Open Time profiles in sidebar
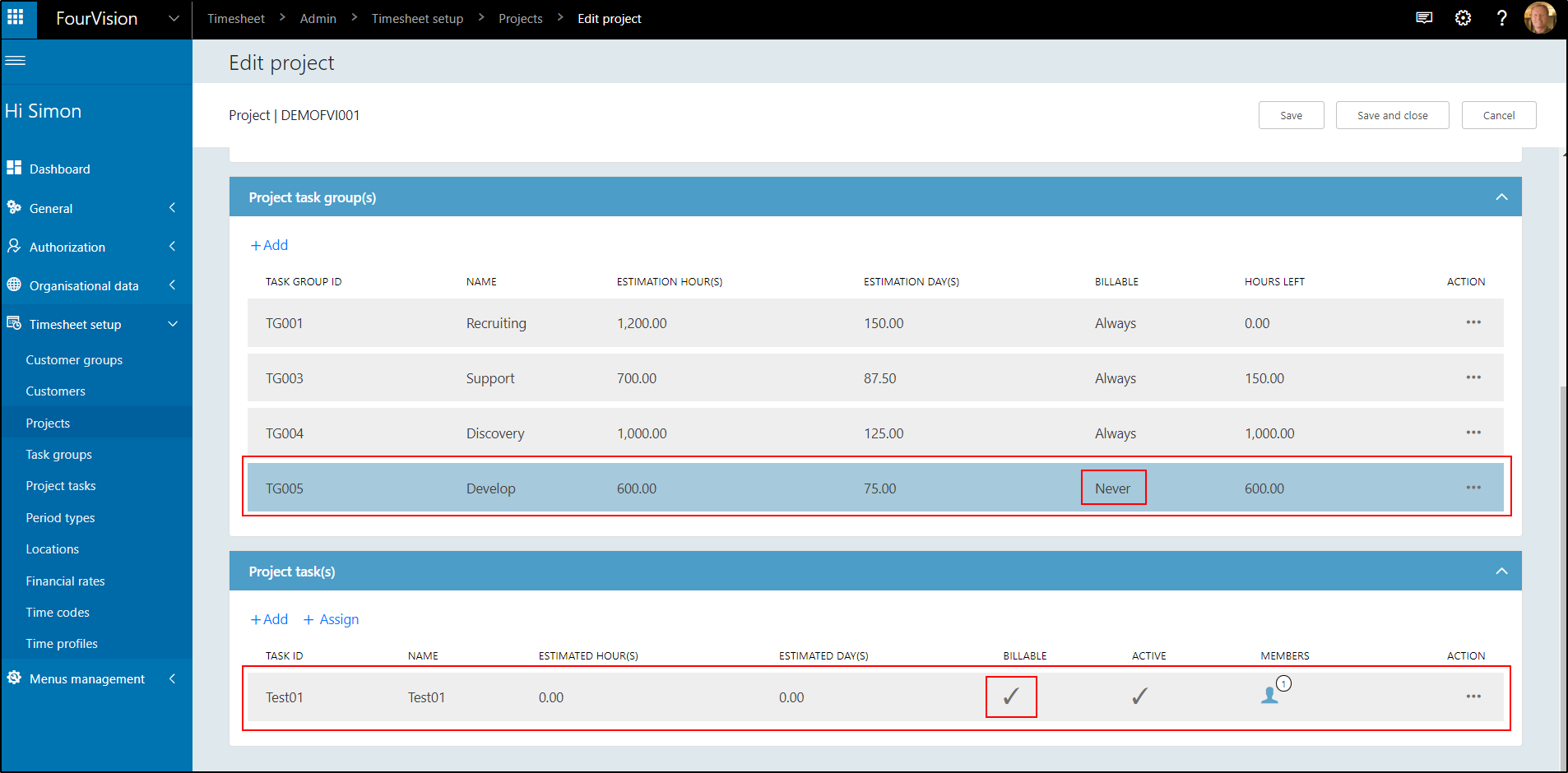The image size is (1568, 773). [x=62, y=644]
